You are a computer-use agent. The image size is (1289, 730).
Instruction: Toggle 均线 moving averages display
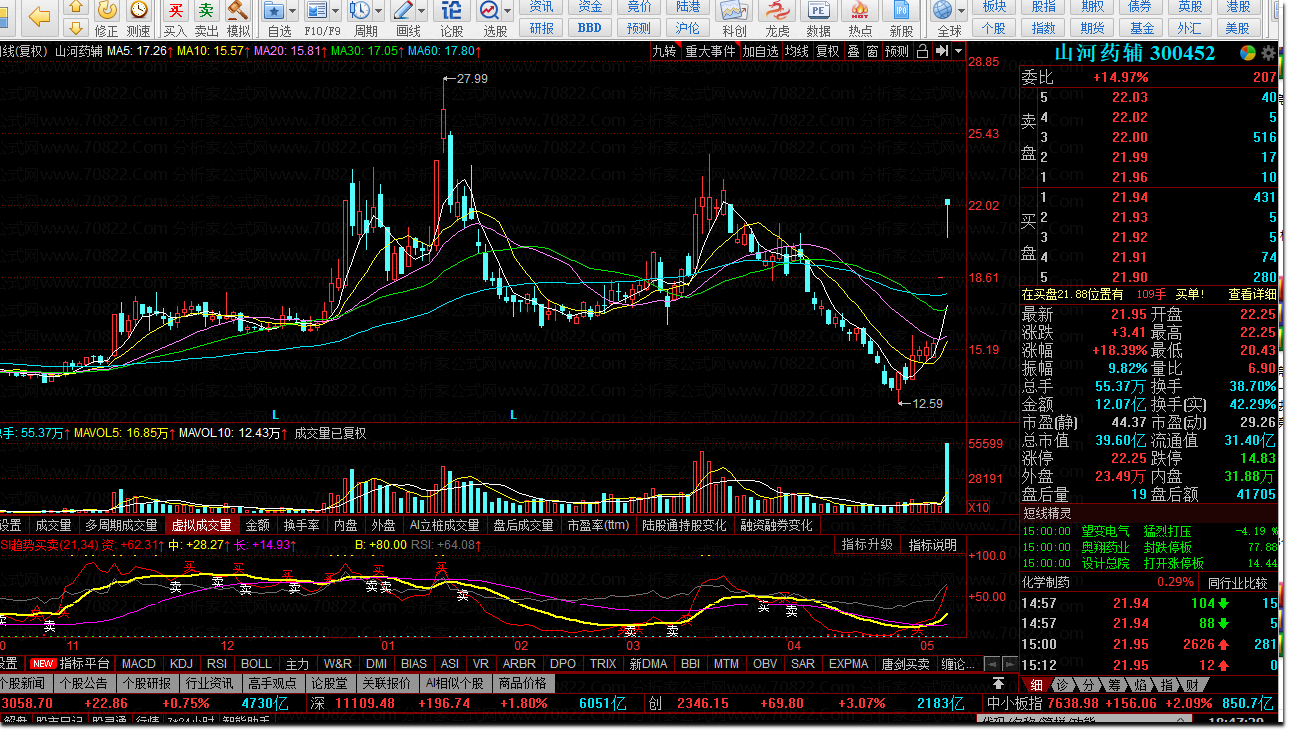click(x=797, y=52)
